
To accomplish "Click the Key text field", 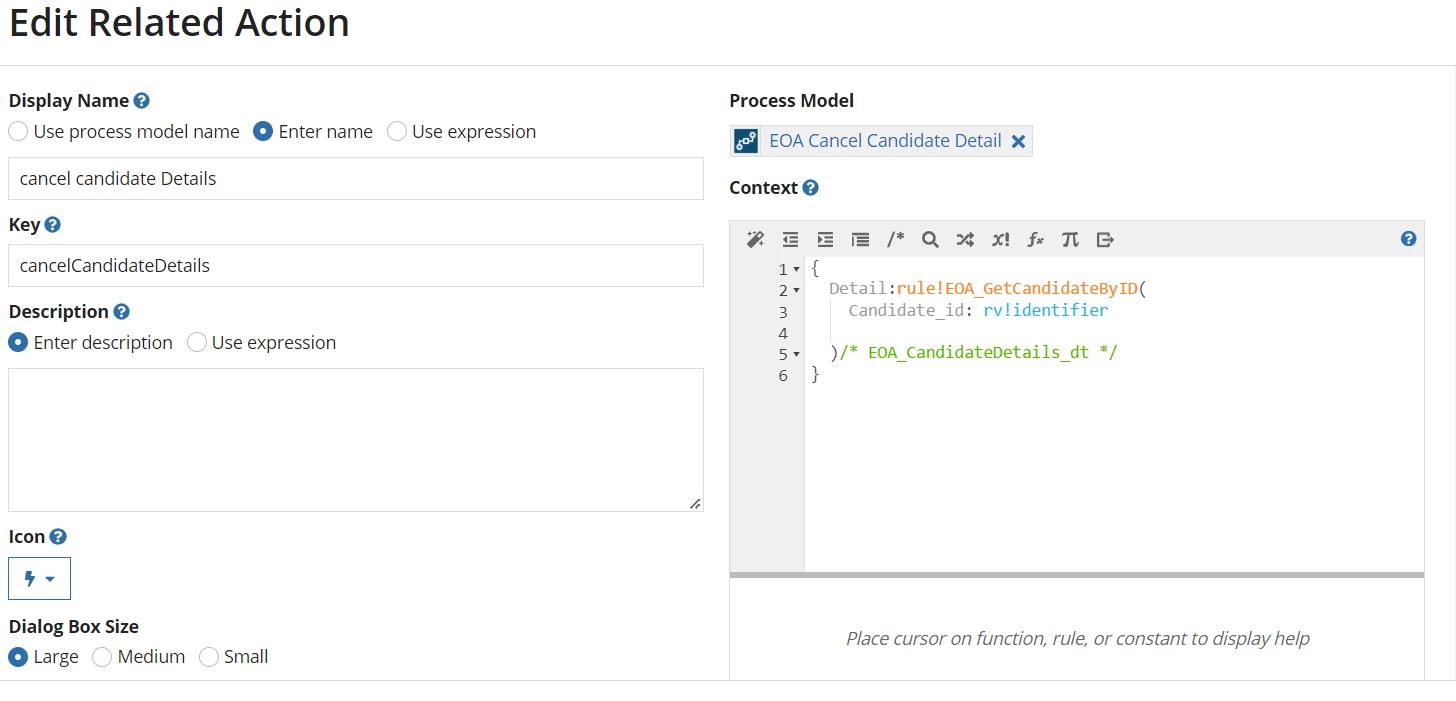I will coord(356,266).
